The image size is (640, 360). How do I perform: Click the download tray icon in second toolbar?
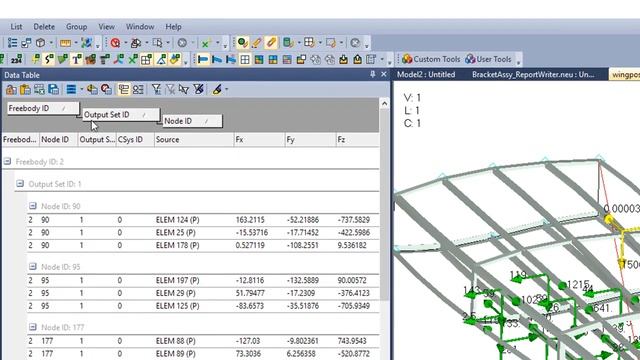point(343,60)
